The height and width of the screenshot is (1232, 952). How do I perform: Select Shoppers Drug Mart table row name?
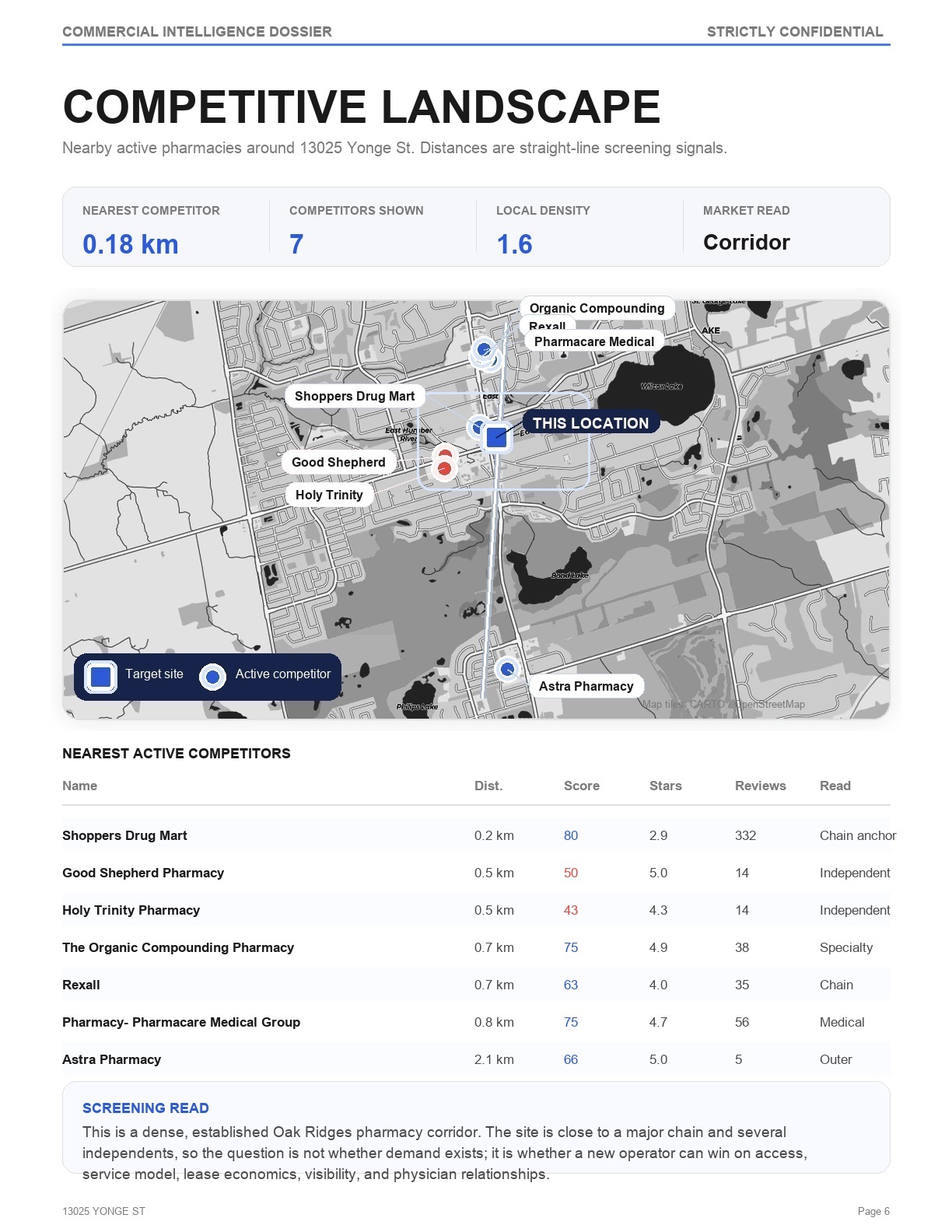pos(124,835)
